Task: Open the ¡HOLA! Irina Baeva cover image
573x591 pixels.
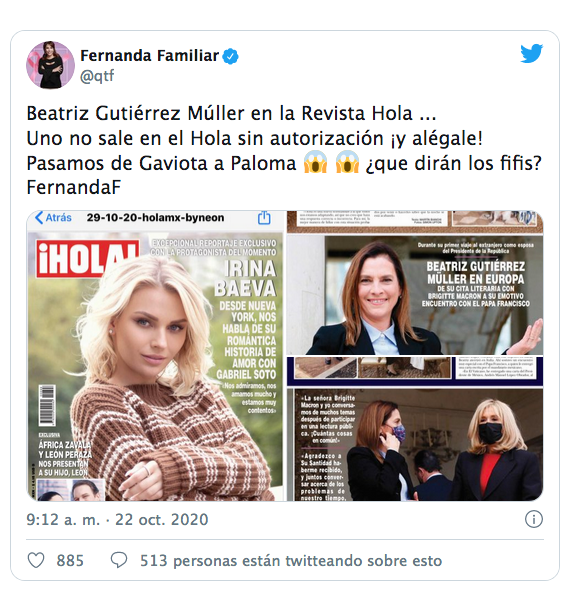Action: pyautogui.click(x=155, y=366)
